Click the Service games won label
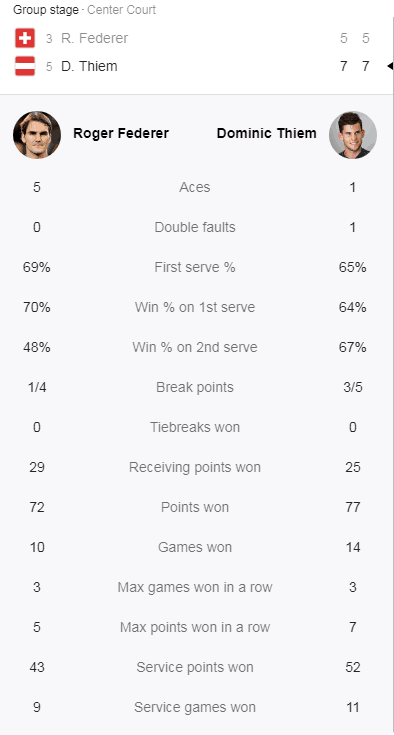Screen dimensions: 394x735 [195, 707]
